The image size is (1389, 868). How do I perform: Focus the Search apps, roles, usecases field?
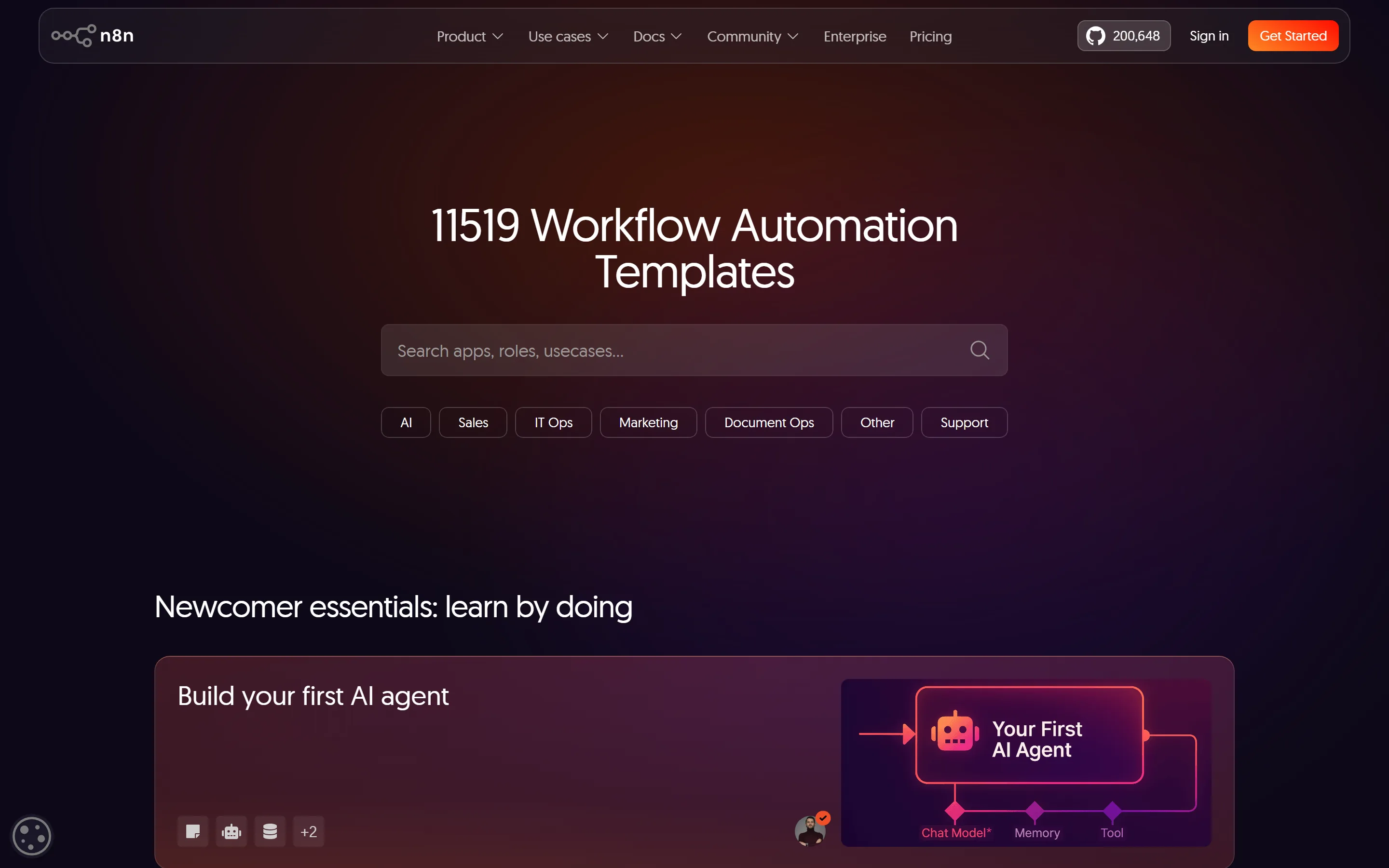694,350
